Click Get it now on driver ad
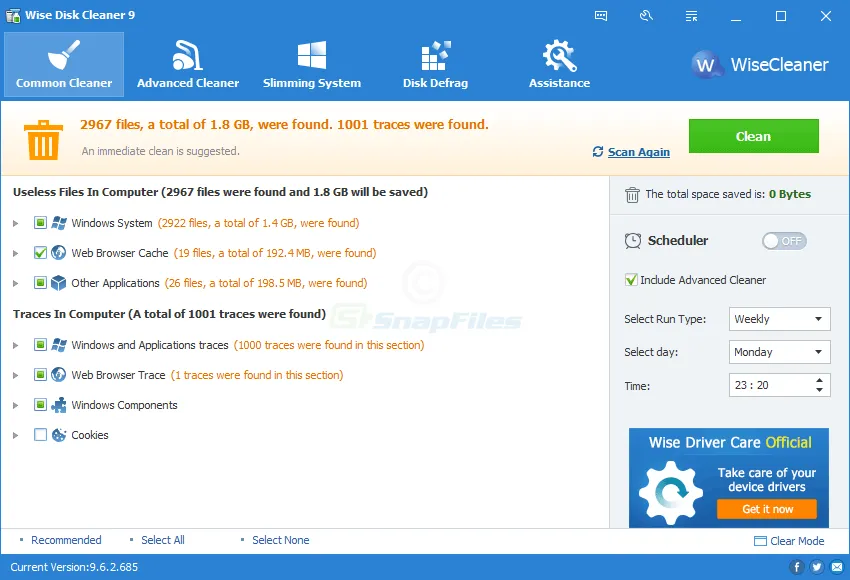The image size is (850, 580). coord(767,509)
